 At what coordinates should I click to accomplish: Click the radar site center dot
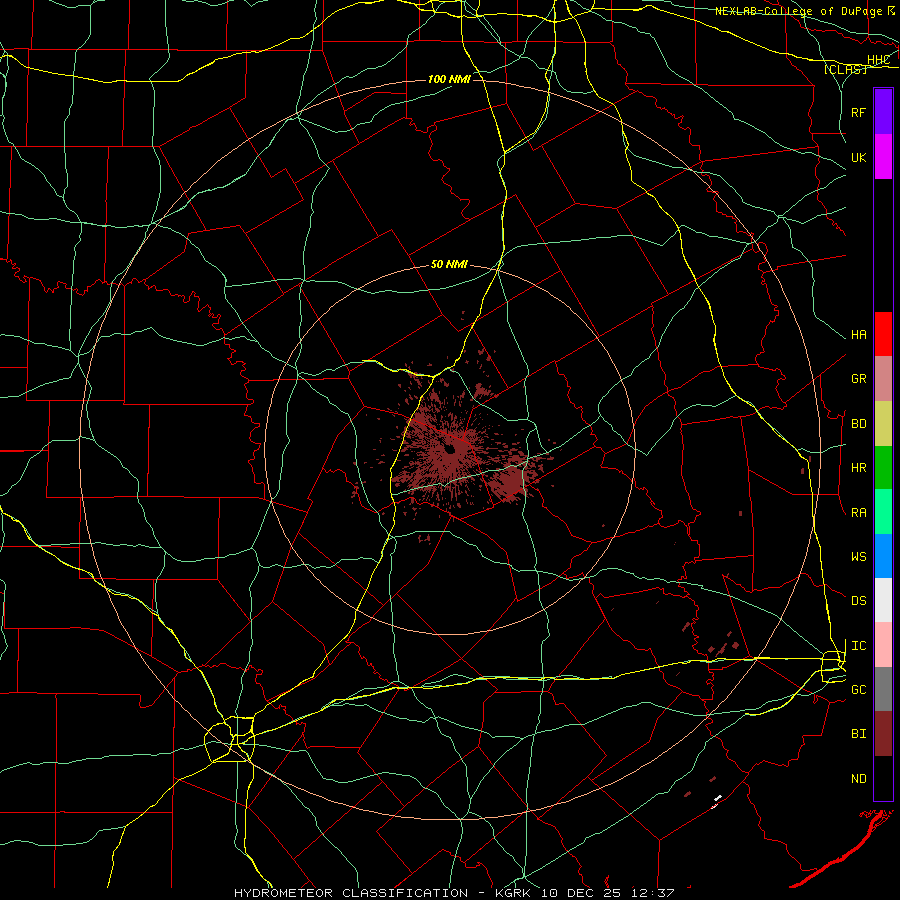[450, 449]
